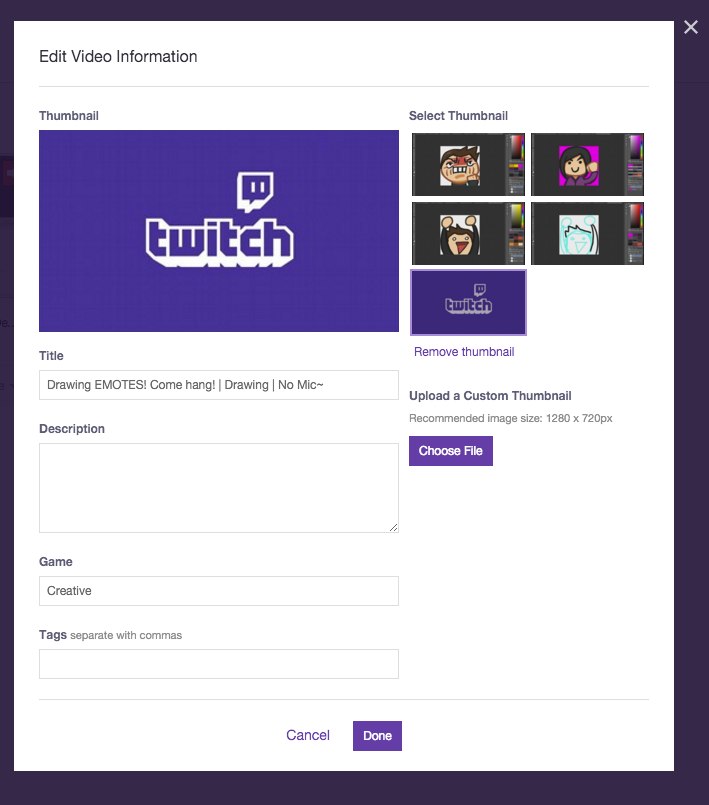Focus the Title input to edit it
Screen dimensions: 709x805
(218, 384)
